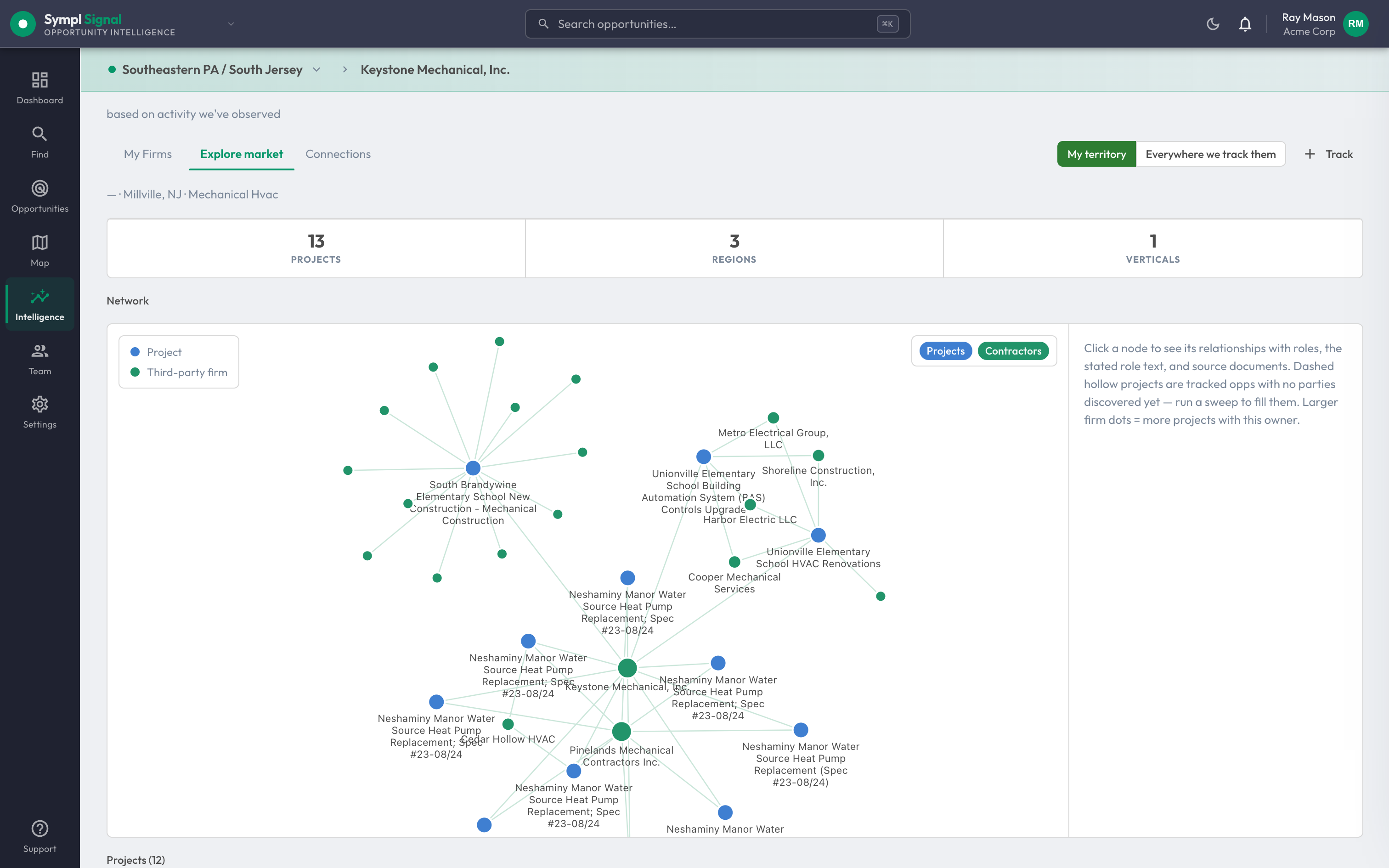Viewport: 1389px width, 868px height.
Task: Open the Dashboard sidebar icon
Action: pyautogui.click(x=40, y=88)
